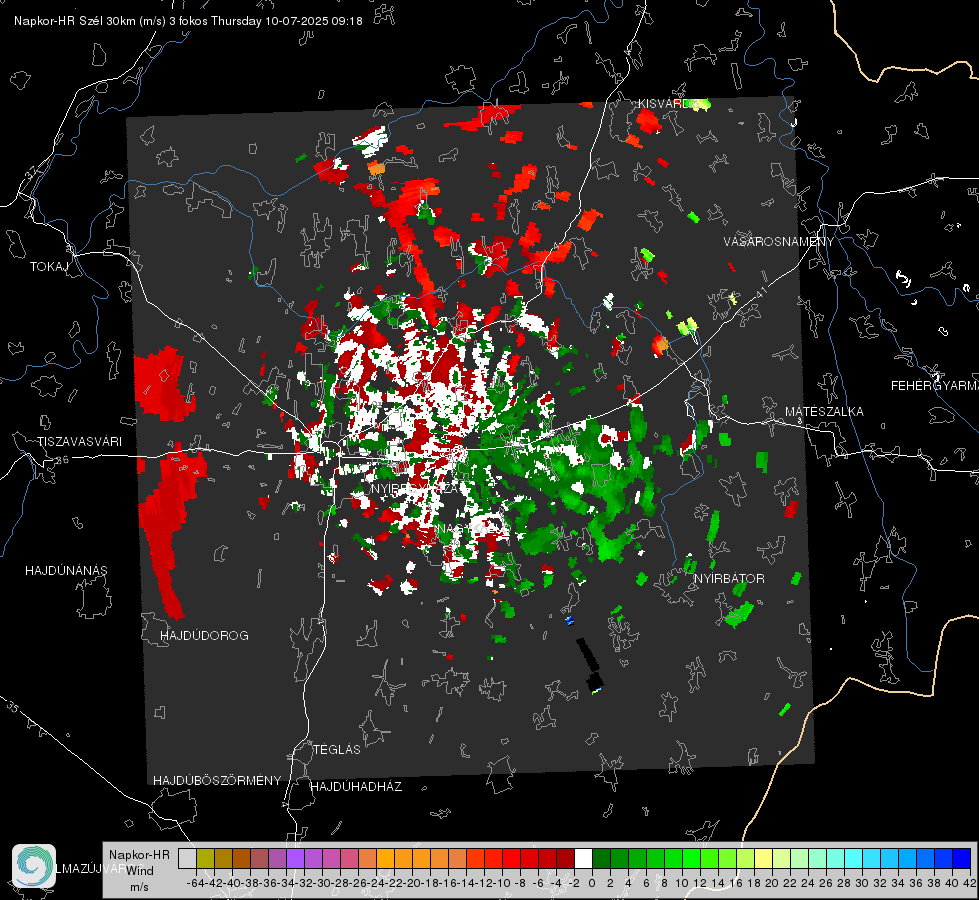This screenshot has width=979, height=900.
Task: Click the HAJDÚBÖSZÖRMÉNY town label
Action: (217, 780)
